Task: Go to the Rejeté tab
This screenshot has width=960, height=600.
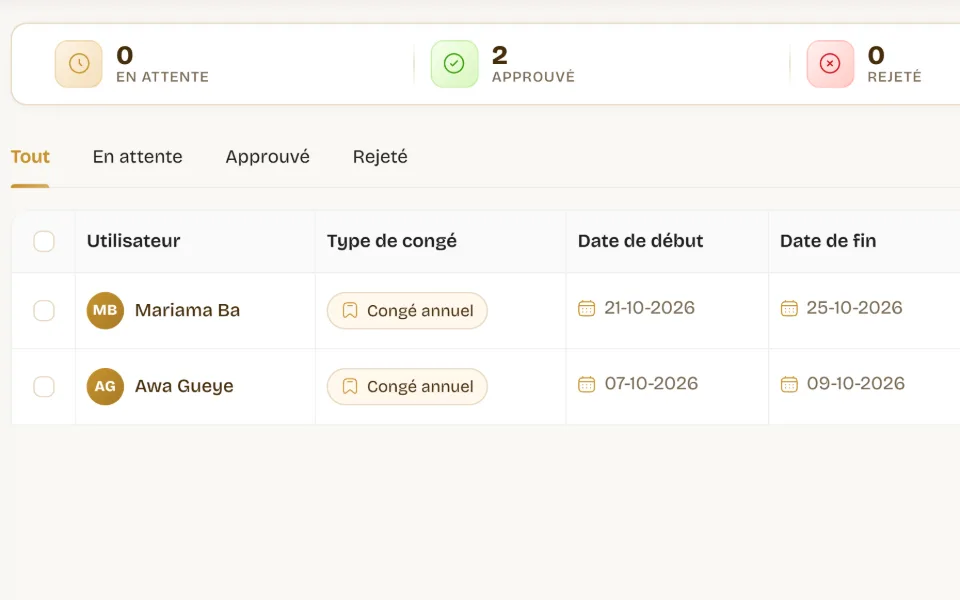Action: tap(380, 157)
